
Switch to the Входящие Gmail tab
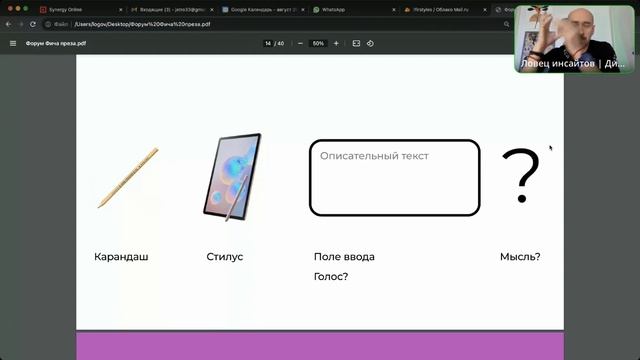click(x=171, y=9)
